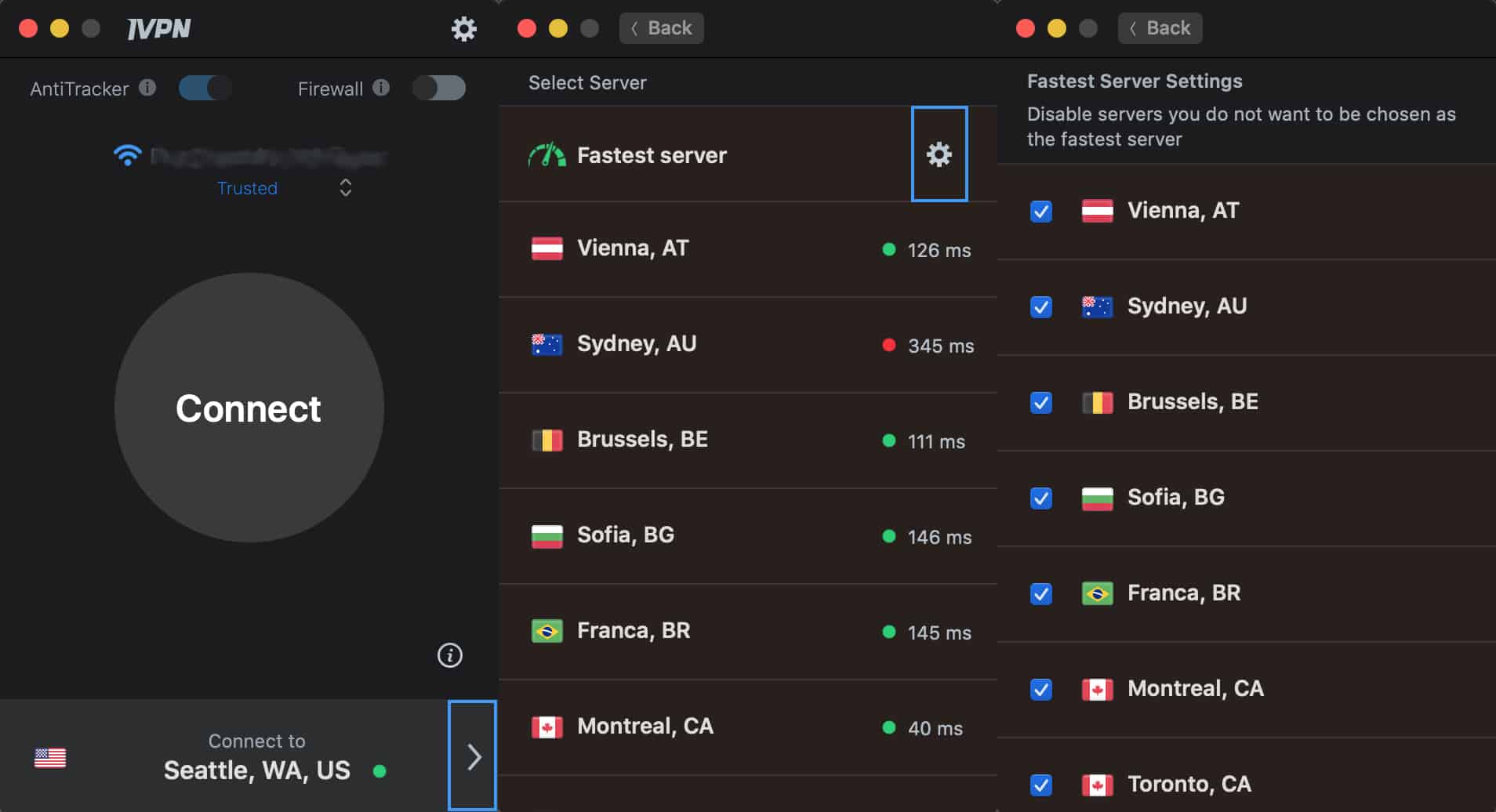Open settings via the gear icon in title bar
This screenshot has width=1496, height=812.
coord(463,28)
